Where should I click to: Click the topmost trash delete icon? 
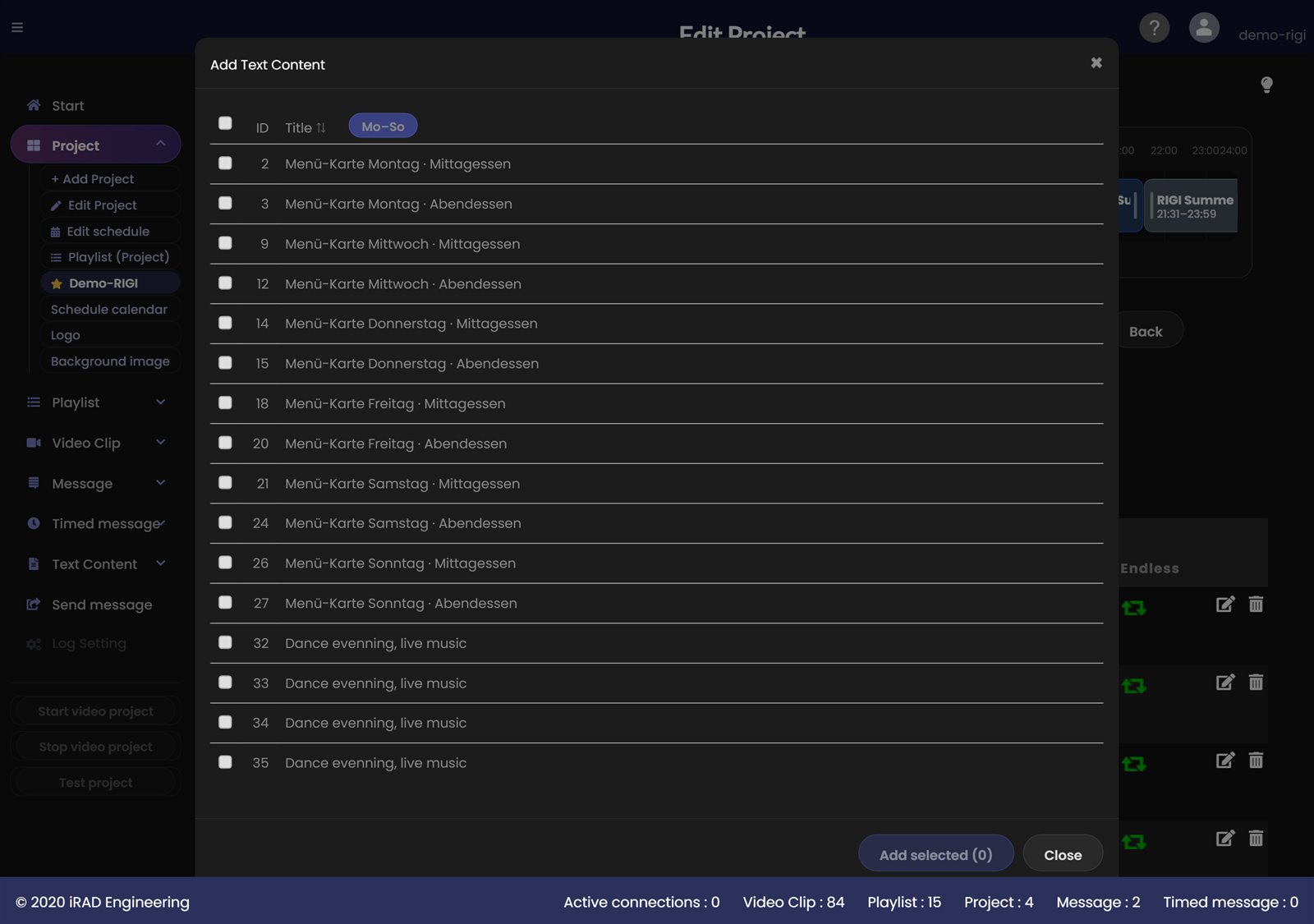(x=1256, y=605)
